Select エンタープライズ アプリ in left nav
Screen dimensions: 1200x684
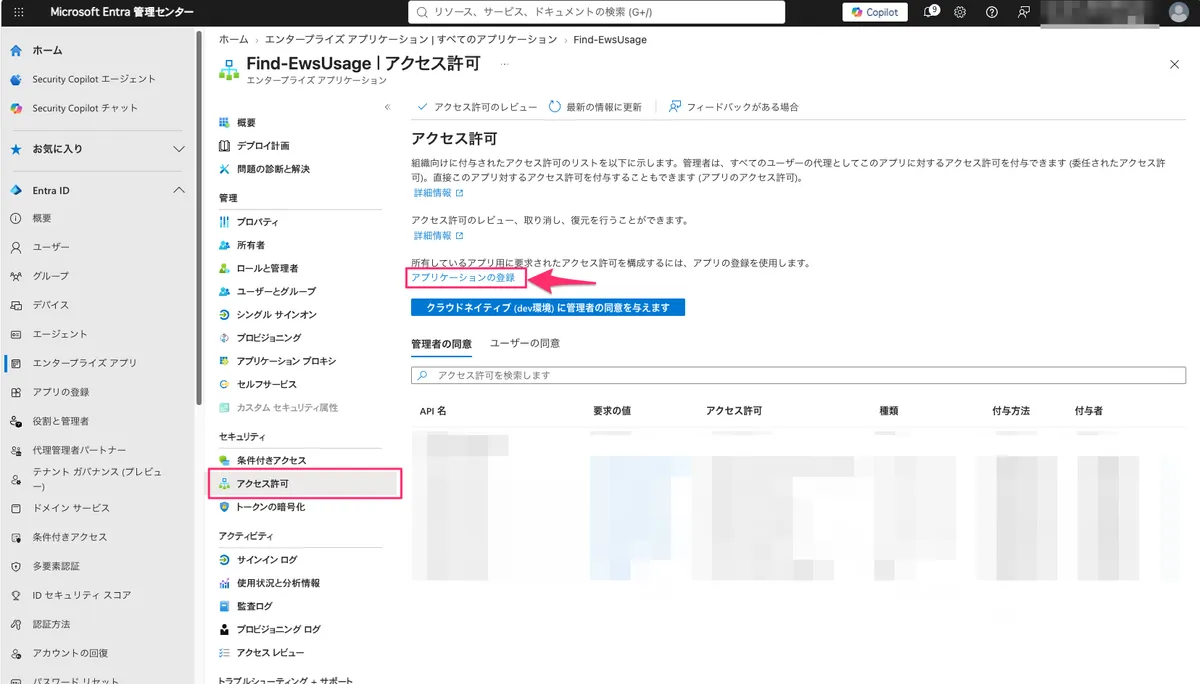(84, 363)
